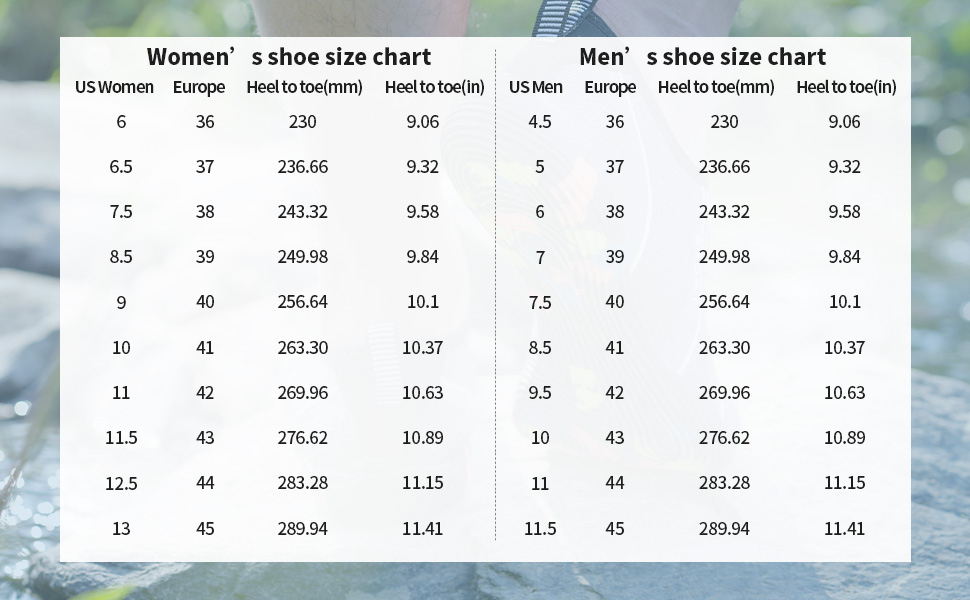Select Heel to toe(in) header in men's chart
Screen dimensions: 970x600
[846, 87]
